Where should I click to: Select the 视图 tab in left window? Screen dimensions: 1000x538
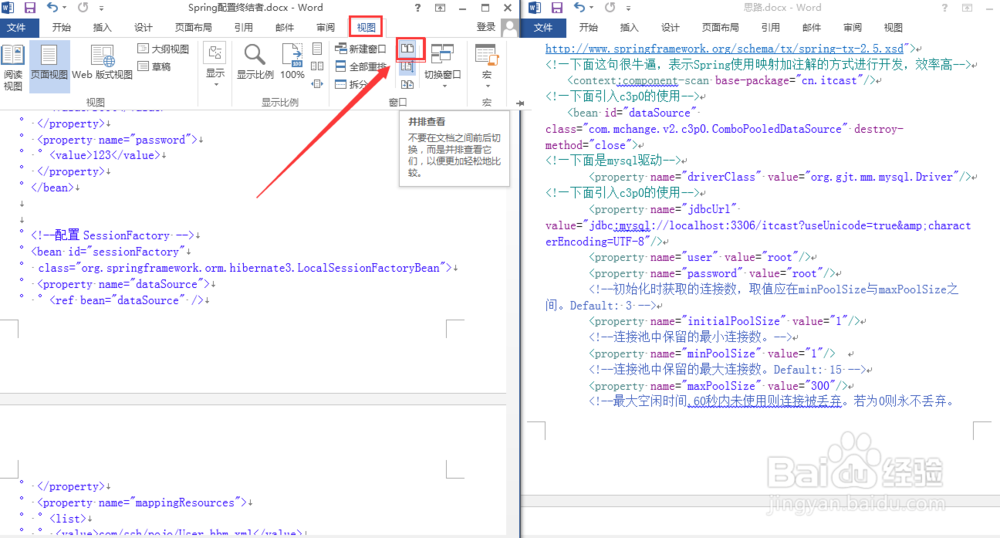[x=366, y=27]
